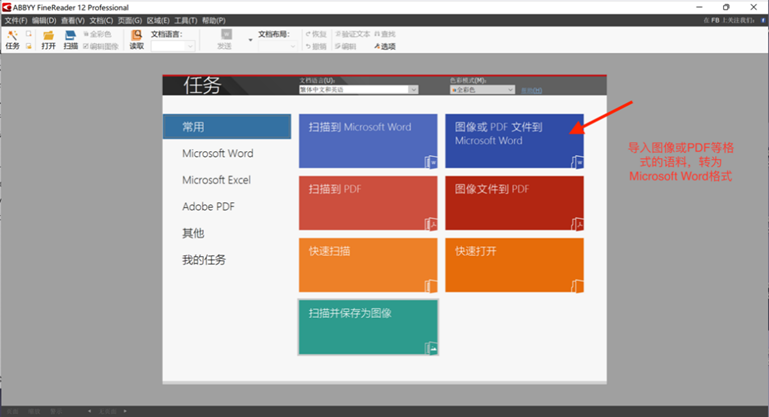Click the 恢复 (Redo) toolbar item
769x417 pixels.
click(316, 34)
